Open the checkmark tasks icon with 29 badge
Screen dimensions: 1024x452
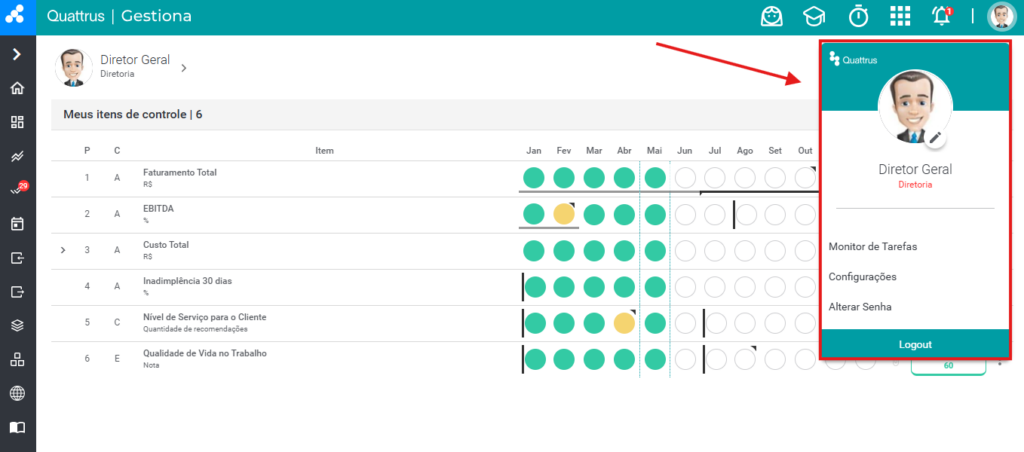pos(19,189)
